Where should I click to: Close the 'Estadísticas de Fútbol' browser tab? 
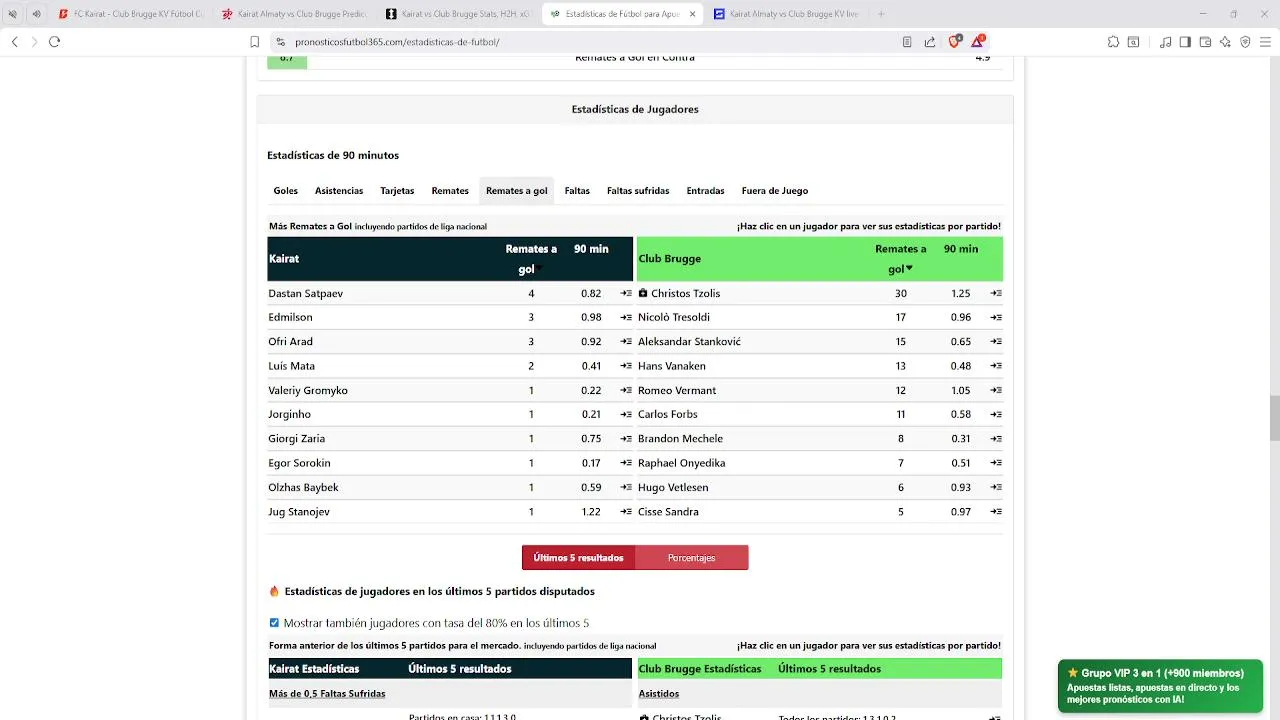(x=692, y=14)
